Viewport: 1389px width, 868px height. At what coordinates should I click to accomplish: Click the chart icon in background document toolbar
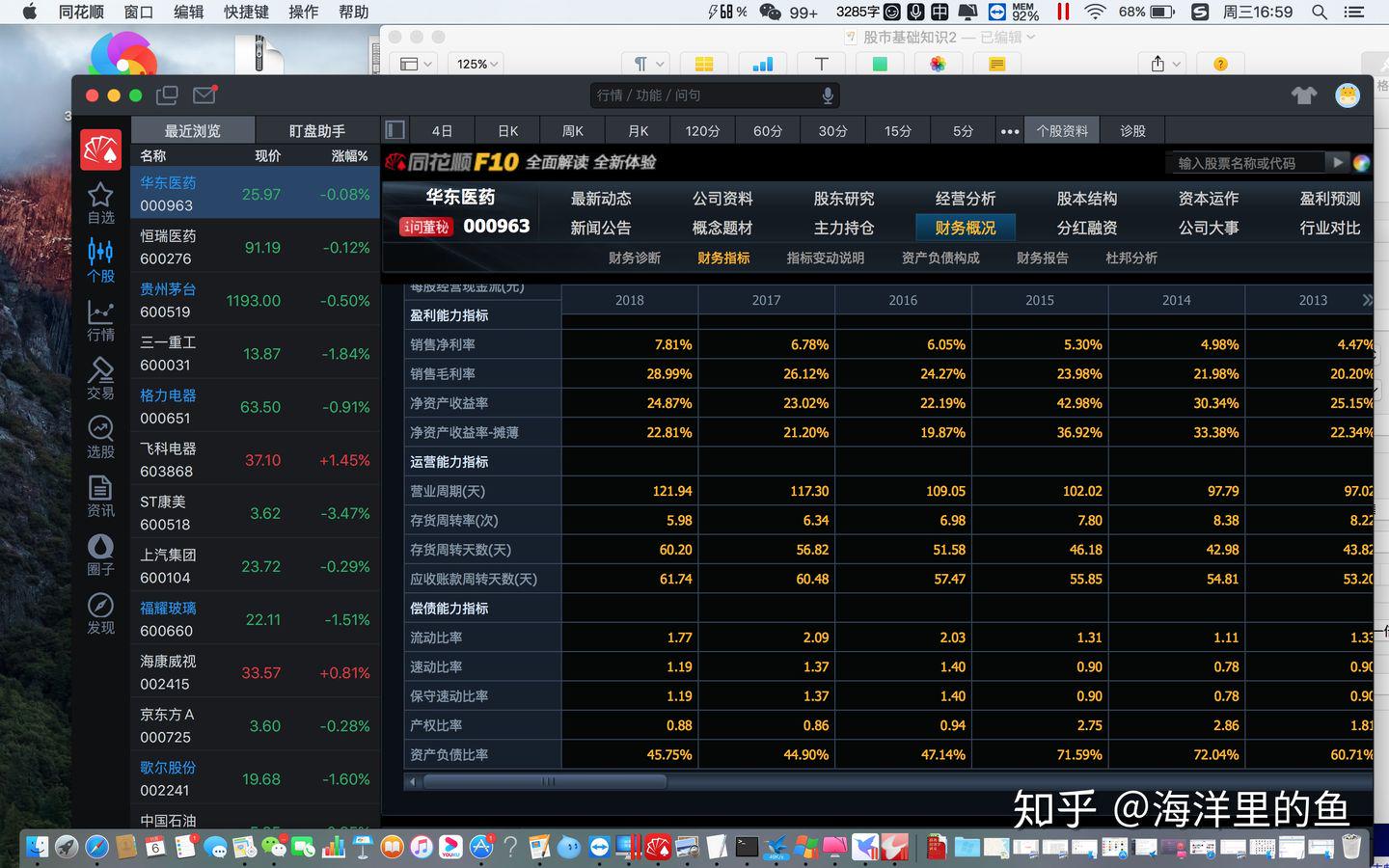click(x=763, y=64)
